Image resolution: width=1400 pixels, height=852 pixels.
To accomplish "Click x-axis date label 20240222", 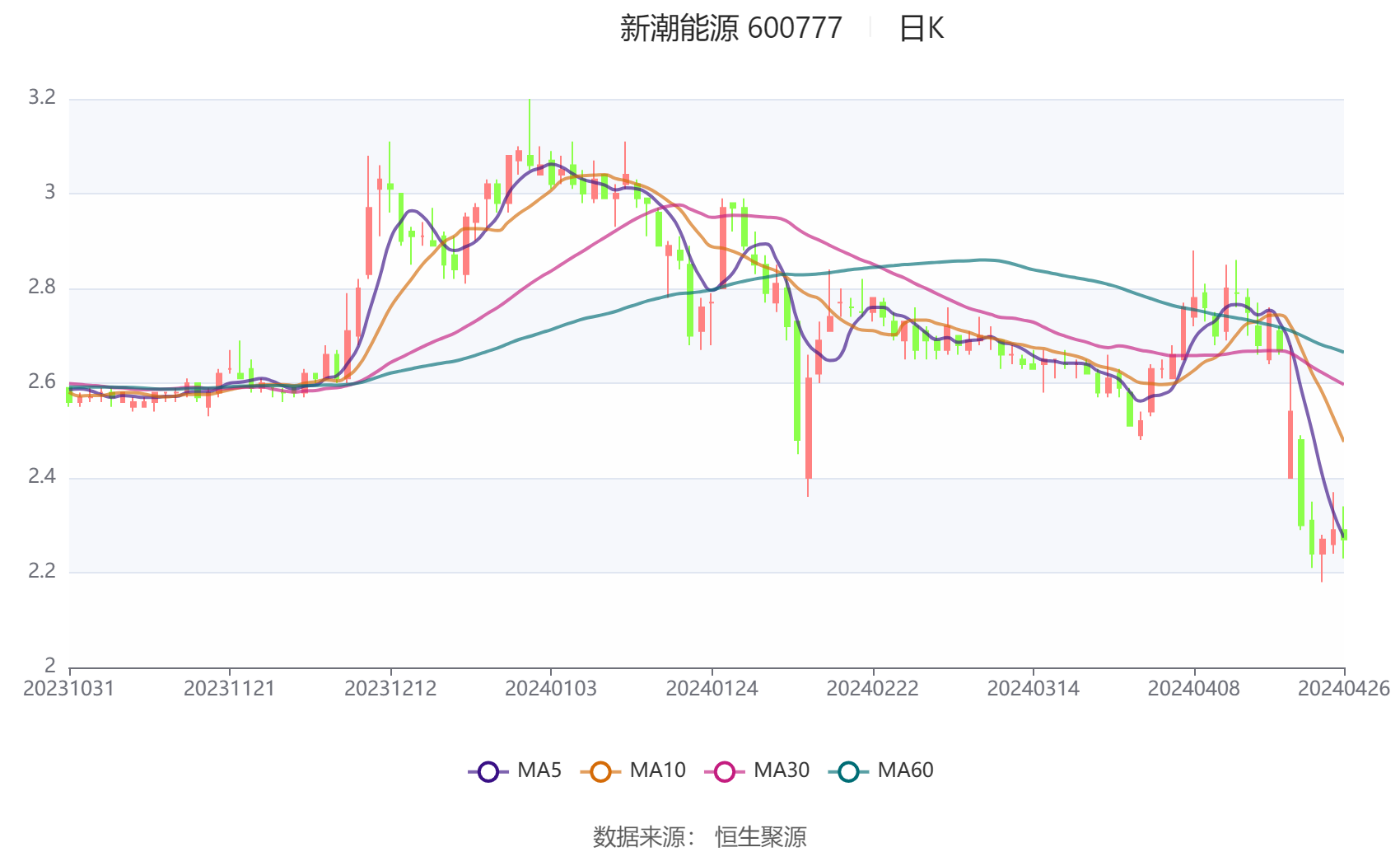I will click(x=873, y=689).
